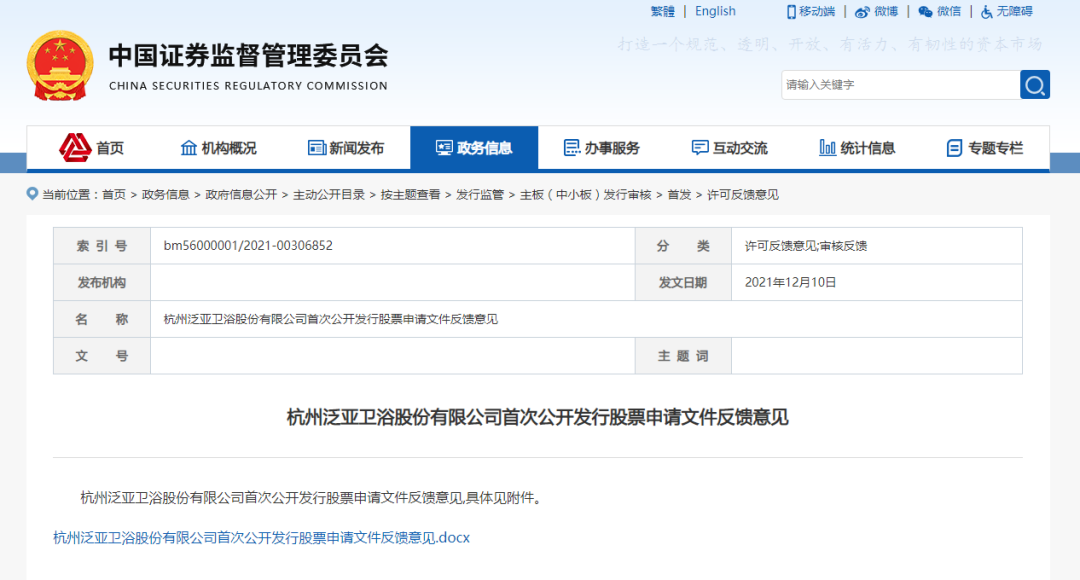This screenshot has width=1080, height=580.
Task: Go to 首发 in the breadcrumb
Action: (679, 195)
